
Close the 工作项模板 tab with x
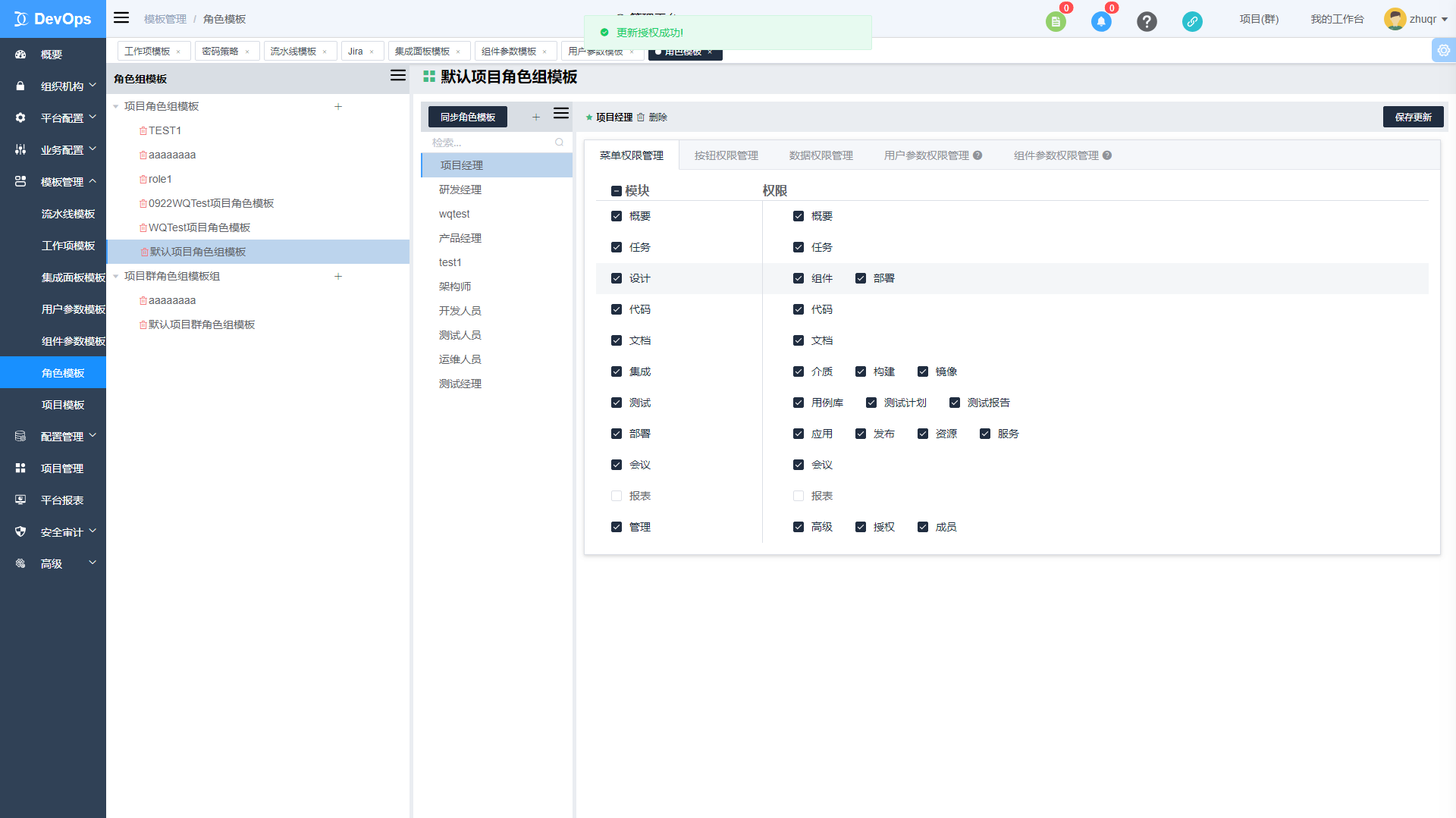coord(178,52)
